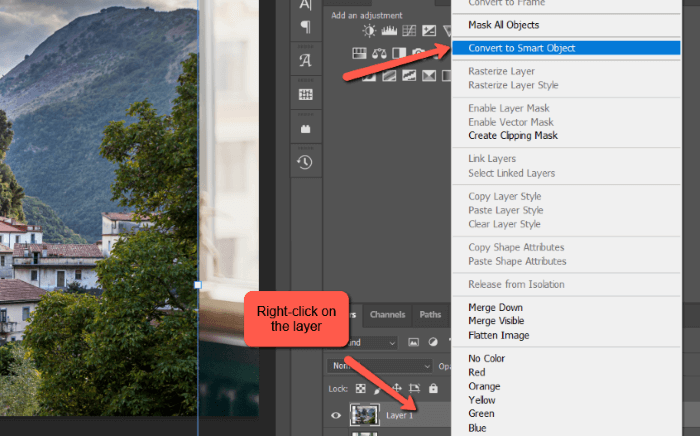Open the Glyphs panel icon
Viewport: 700px width, 436px height.
[x=305, y=60]
